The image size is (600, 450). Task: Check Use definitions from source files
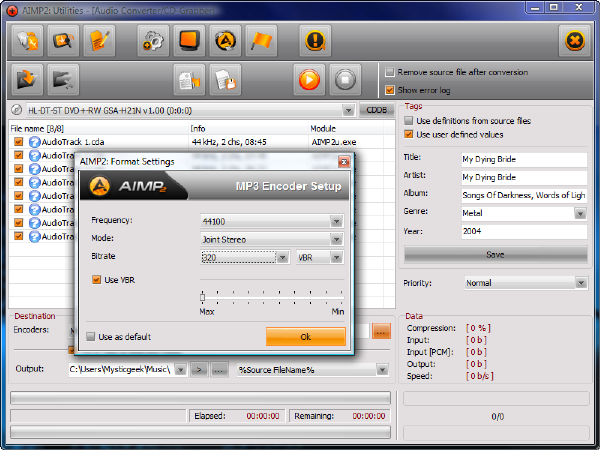[x=409, y=121]
